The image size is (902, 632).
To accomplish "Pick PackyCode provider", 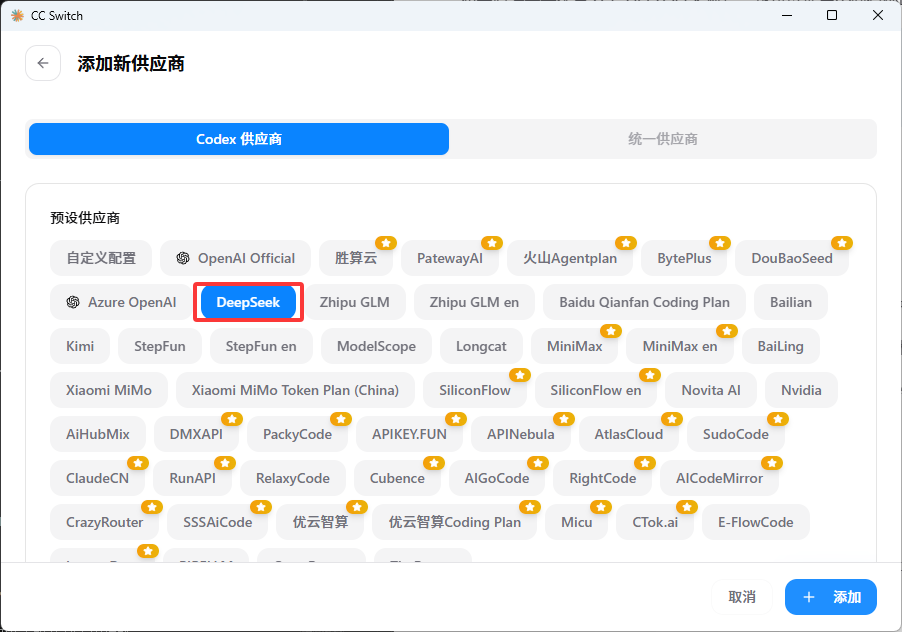I will pos(297,434).
